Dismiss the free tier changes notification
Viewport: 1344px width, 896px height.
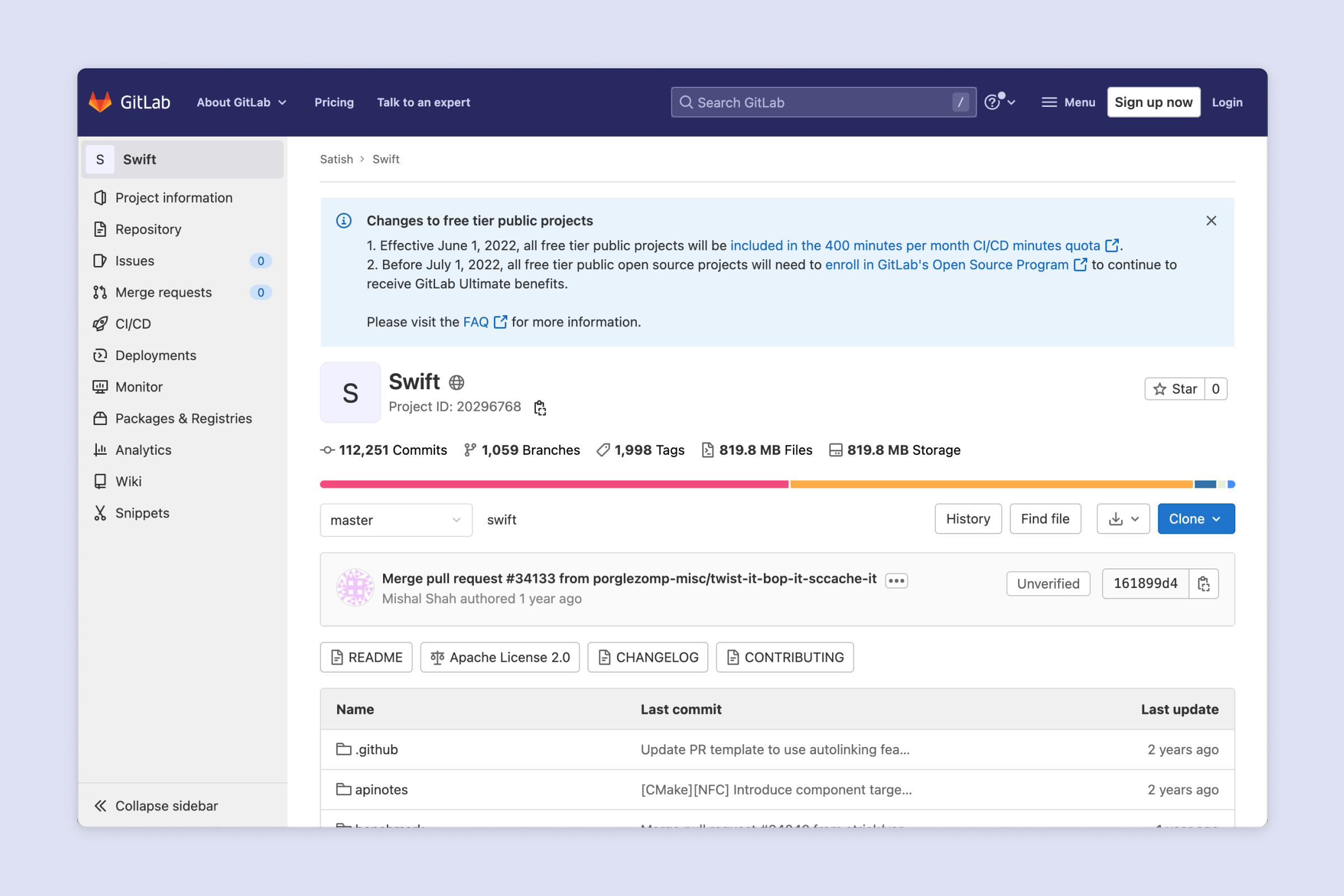pyautogui.click(x=1211, y=221)
